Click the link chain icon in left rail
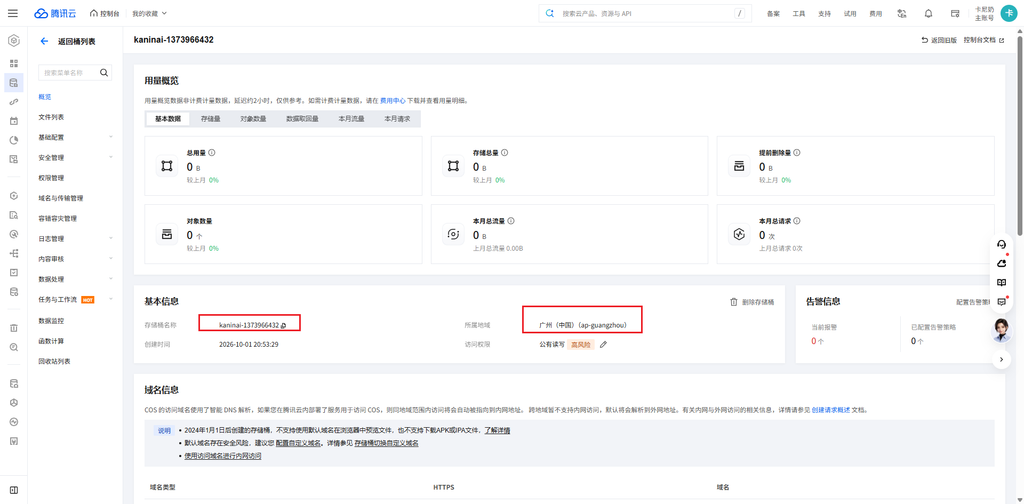1024x504 pixels. 14,102
